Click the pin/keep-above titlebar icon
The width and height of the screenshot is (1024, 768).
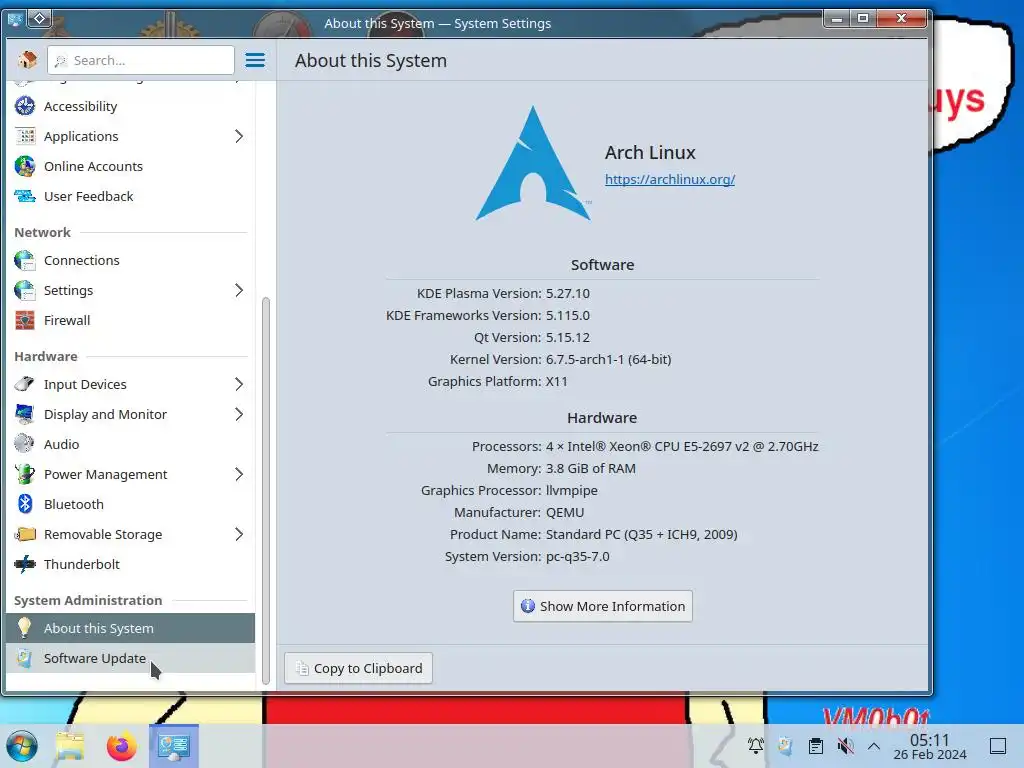tap(39, 19)
